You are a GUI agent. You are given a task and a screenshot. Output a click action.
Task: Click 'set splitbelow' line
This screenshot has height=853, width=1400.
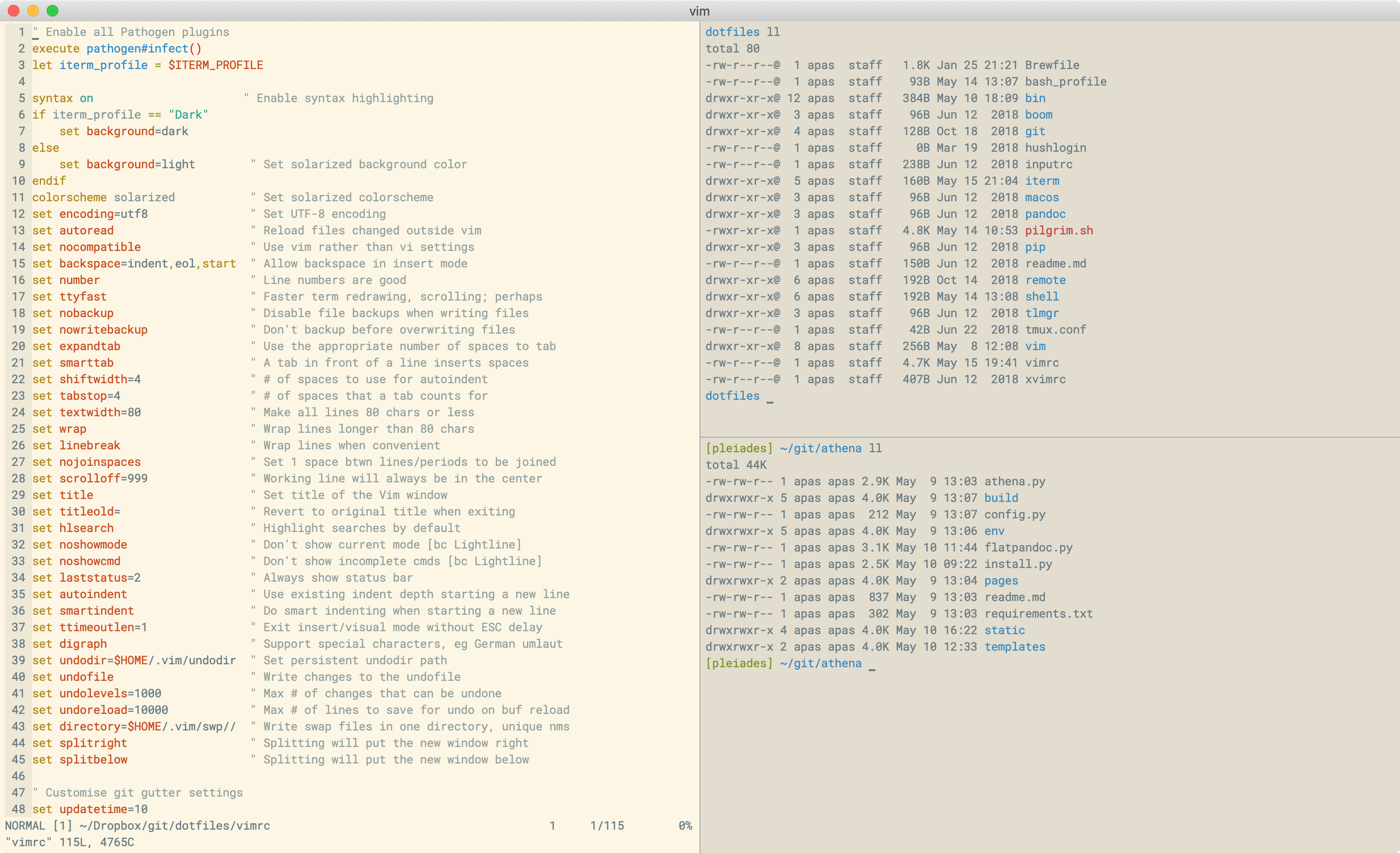tap(79, 759)
